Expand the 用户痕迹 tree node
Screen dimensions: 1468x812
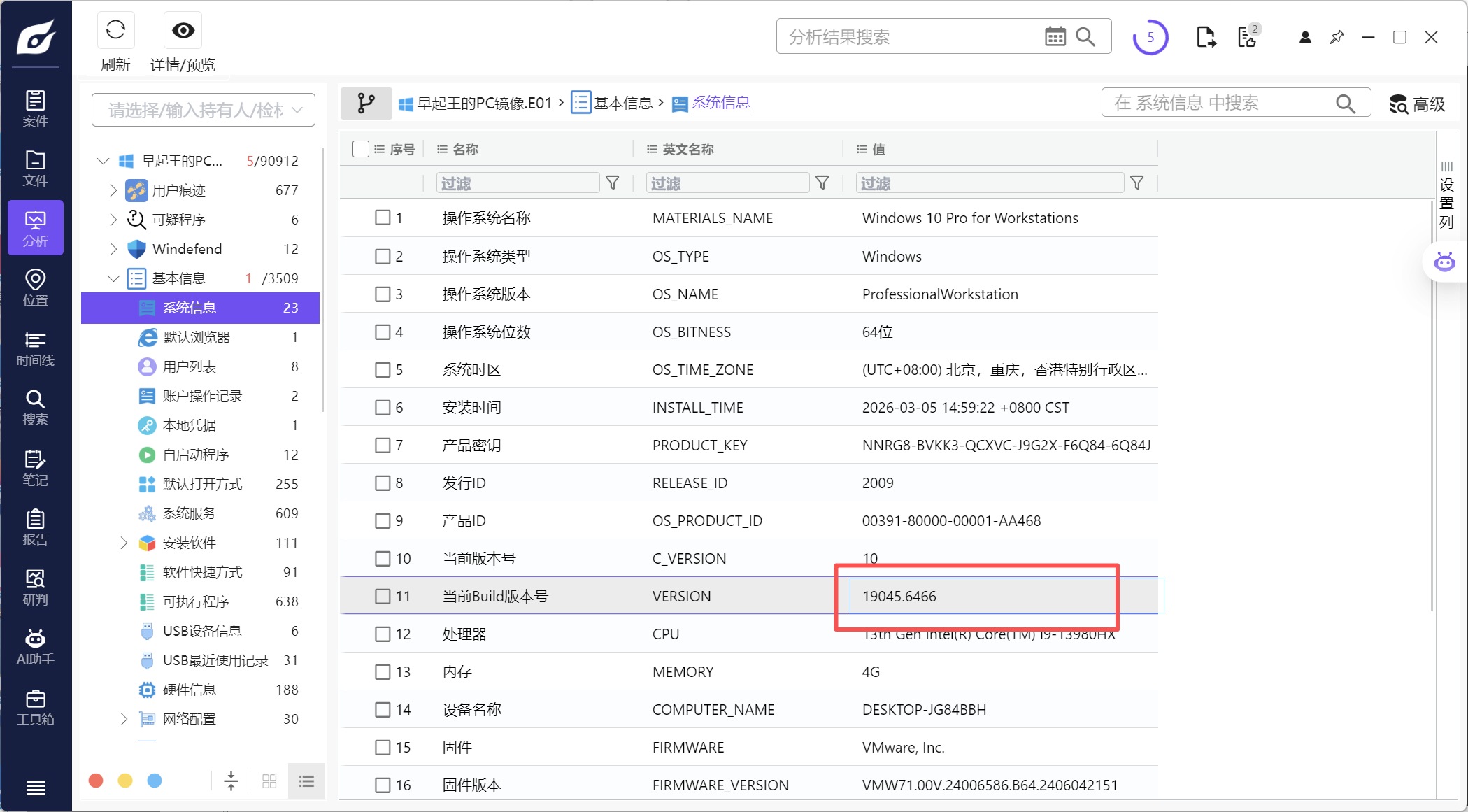coord(113,190)
